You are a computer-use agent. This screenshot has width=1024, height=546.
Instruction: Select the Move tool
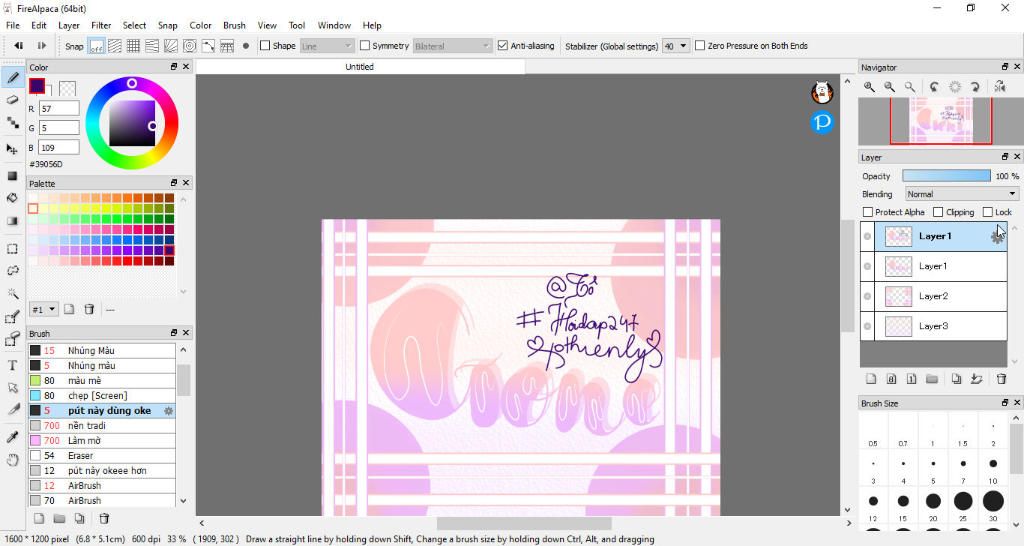pos(12,149)
